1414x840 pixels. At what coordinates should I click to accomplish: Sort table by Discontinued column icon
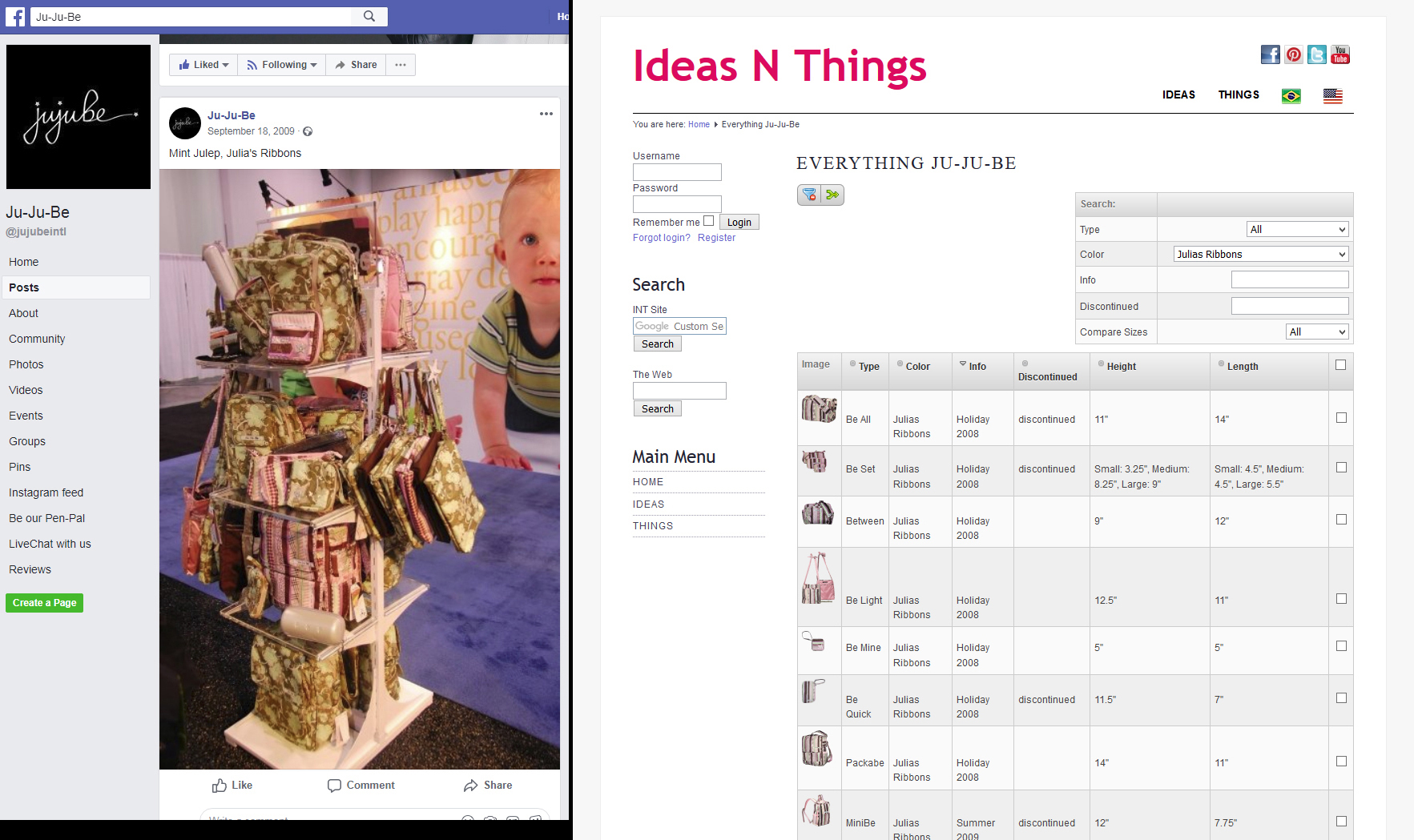[1025, 364]
